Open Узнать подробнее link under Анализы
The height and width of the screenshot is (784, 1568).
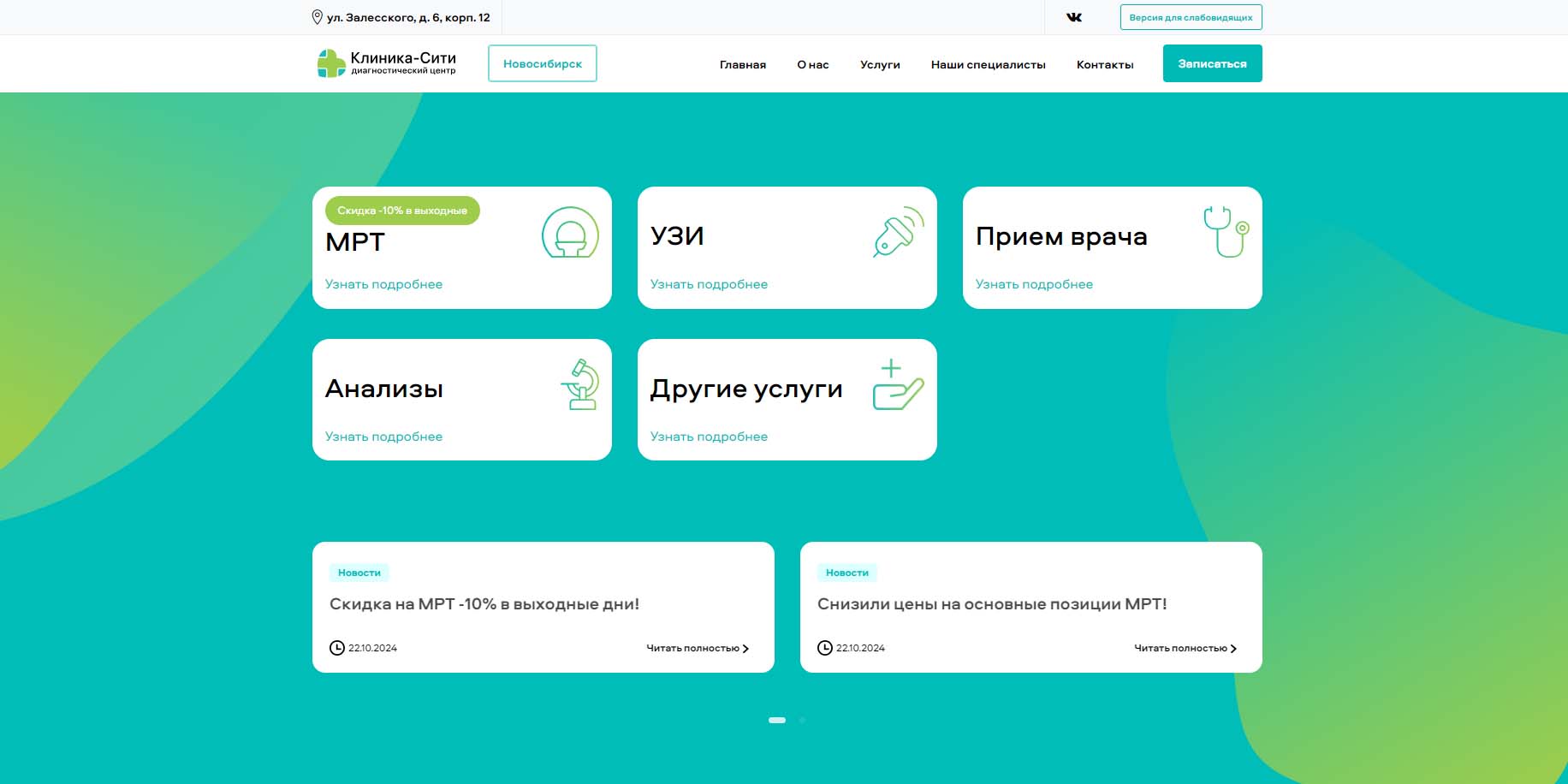point(383,437)
